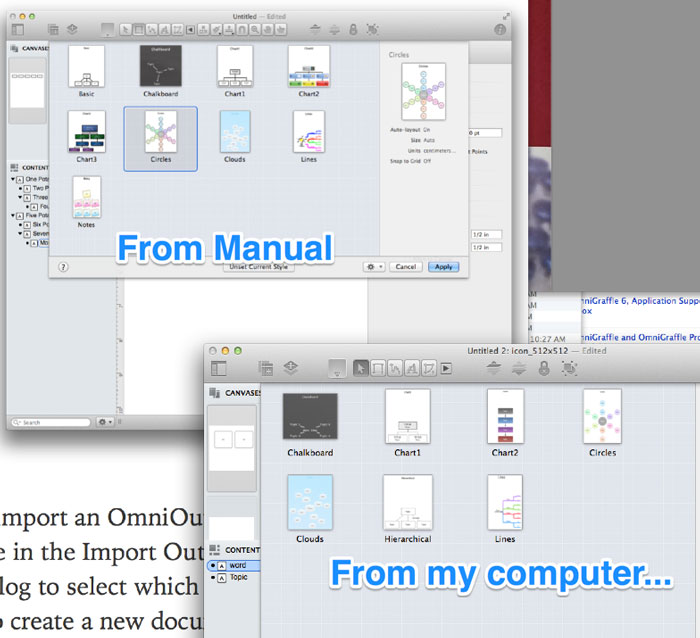The image size is (700, 638).
Task: Open the Inspector info icon in Untitled window
Action: click(x=500, y=29)
